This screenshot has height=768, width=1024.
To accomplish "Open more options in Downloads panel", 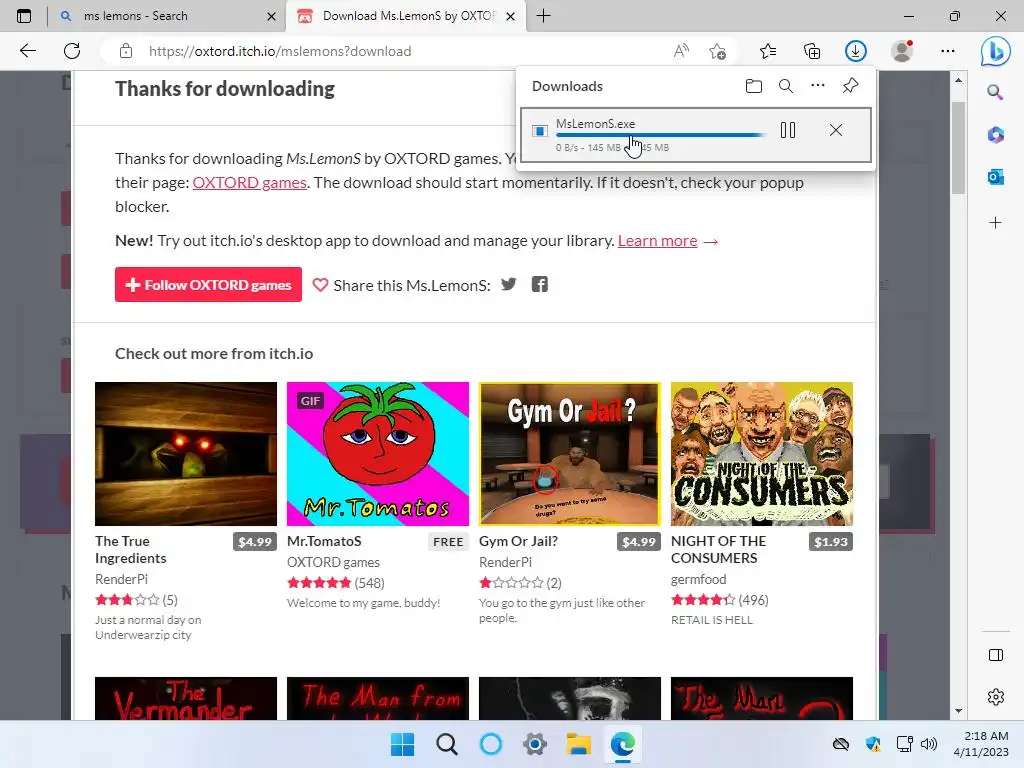I will point(818,86).
